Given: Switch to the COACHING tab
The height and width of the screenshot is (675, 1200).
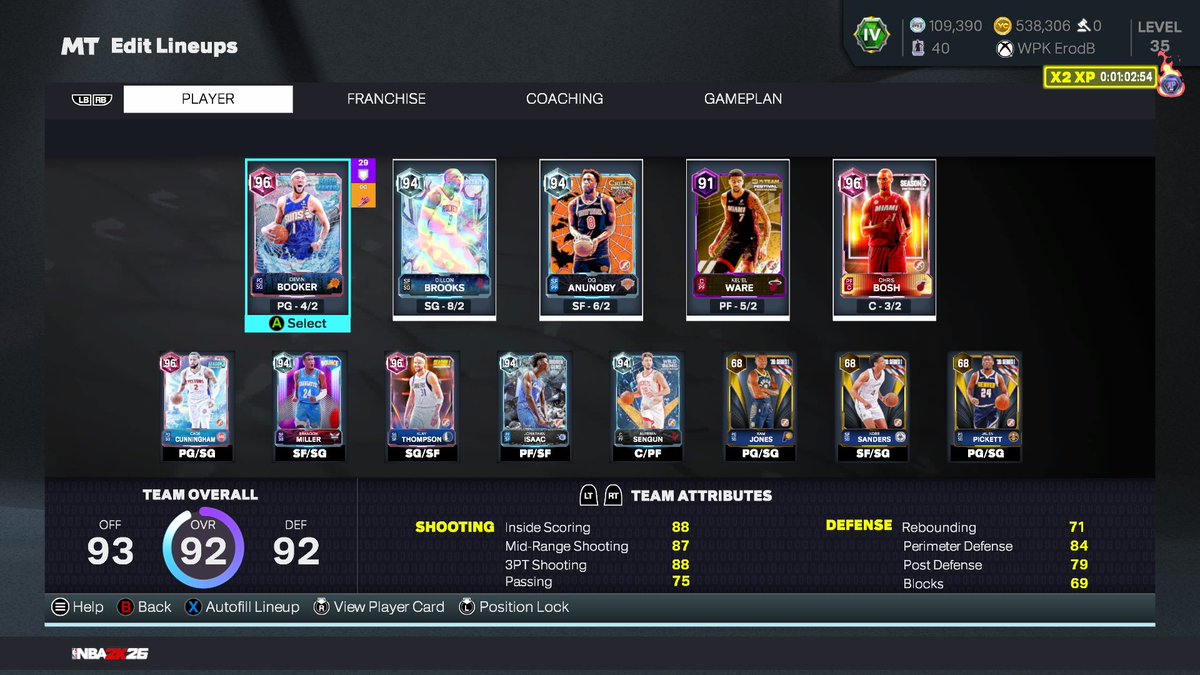Looking at the screenshot, I should pos(565,99).
